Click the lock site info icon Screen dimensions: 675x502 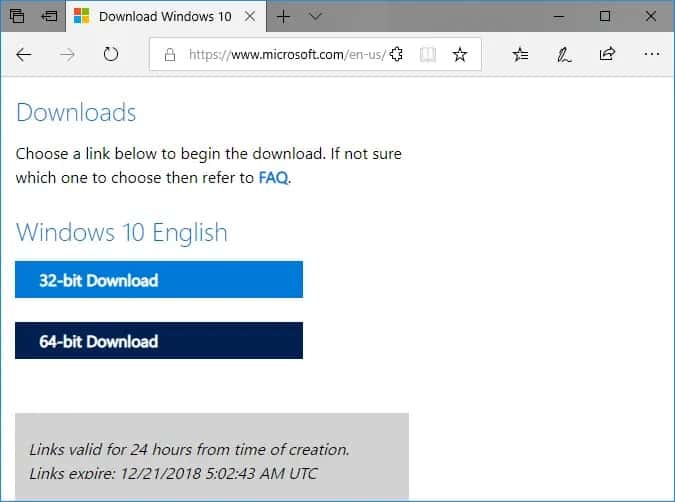click(170, 55)
